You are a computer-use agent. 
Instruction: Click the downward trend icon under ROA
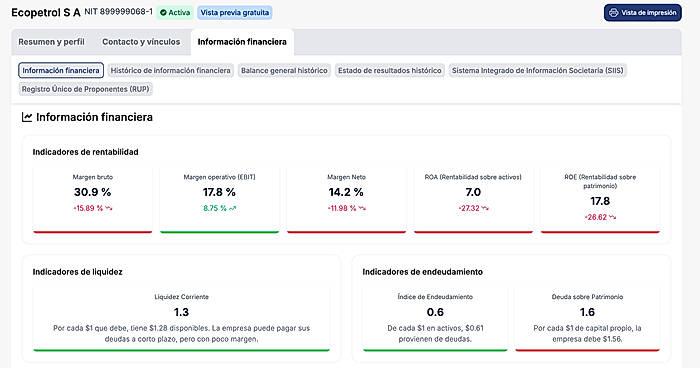coord(485,208)
